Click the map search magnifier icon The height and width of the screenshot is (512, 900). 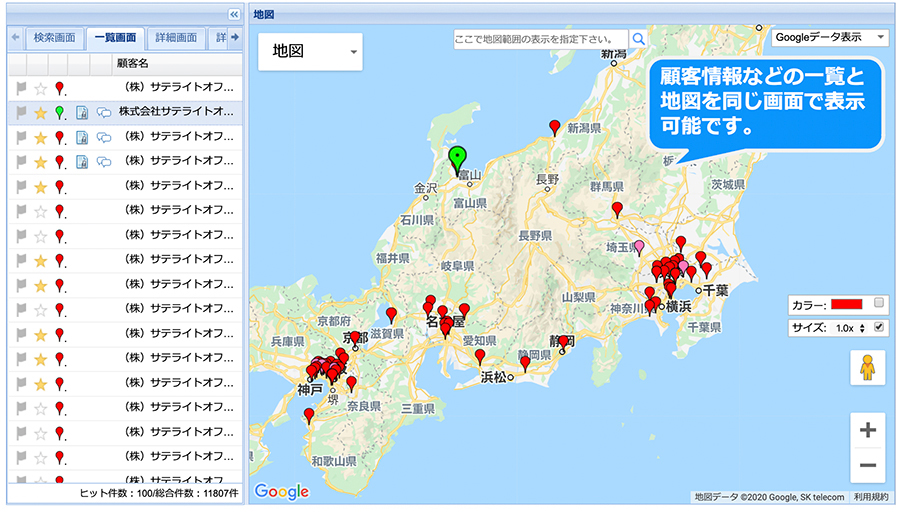point(638,39)
